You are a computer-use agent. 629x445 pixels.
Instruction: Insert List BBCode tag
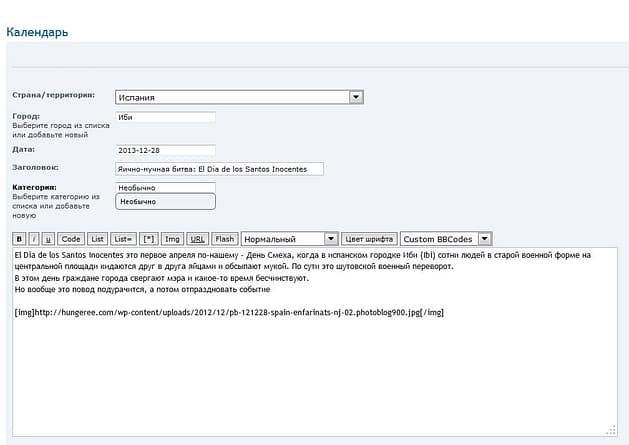[97, 239]
